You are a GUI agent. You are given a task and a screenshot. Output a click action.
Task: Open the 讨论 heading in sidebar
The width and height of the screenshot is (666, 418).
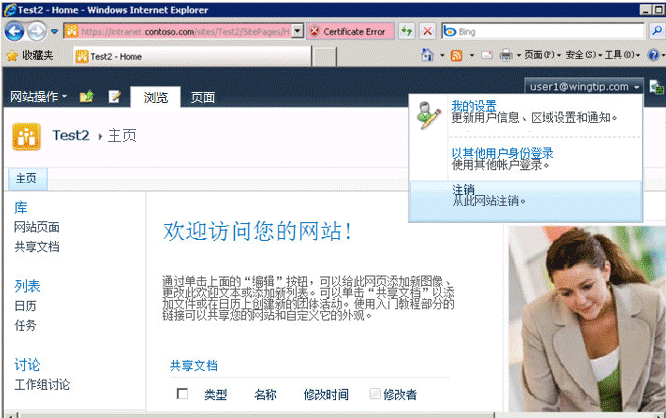click(27, 364)
